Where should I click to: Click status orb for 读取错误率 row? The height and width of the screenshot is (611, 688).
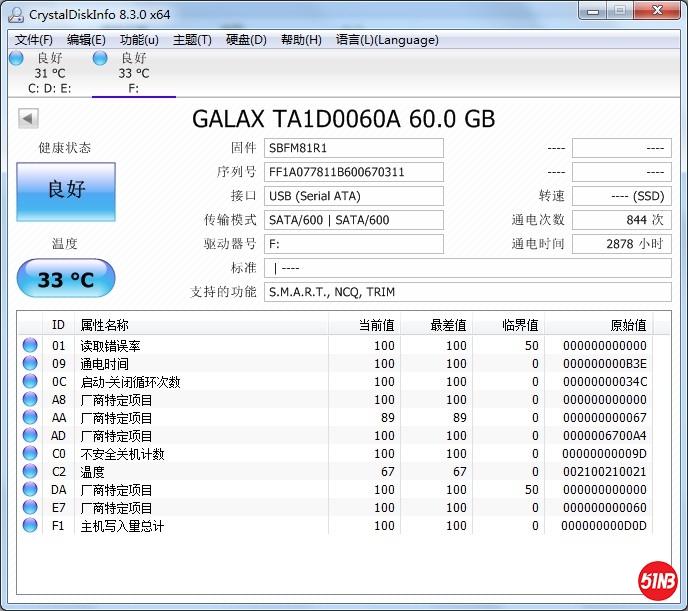pos(30,346)
